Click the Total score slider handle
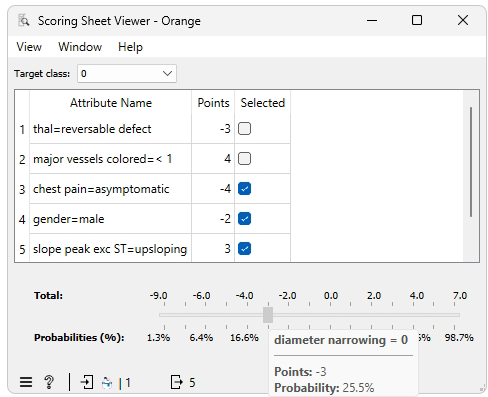Image resolution: width=488 pixels, height=397 pixels. click(x=268, y=315)
